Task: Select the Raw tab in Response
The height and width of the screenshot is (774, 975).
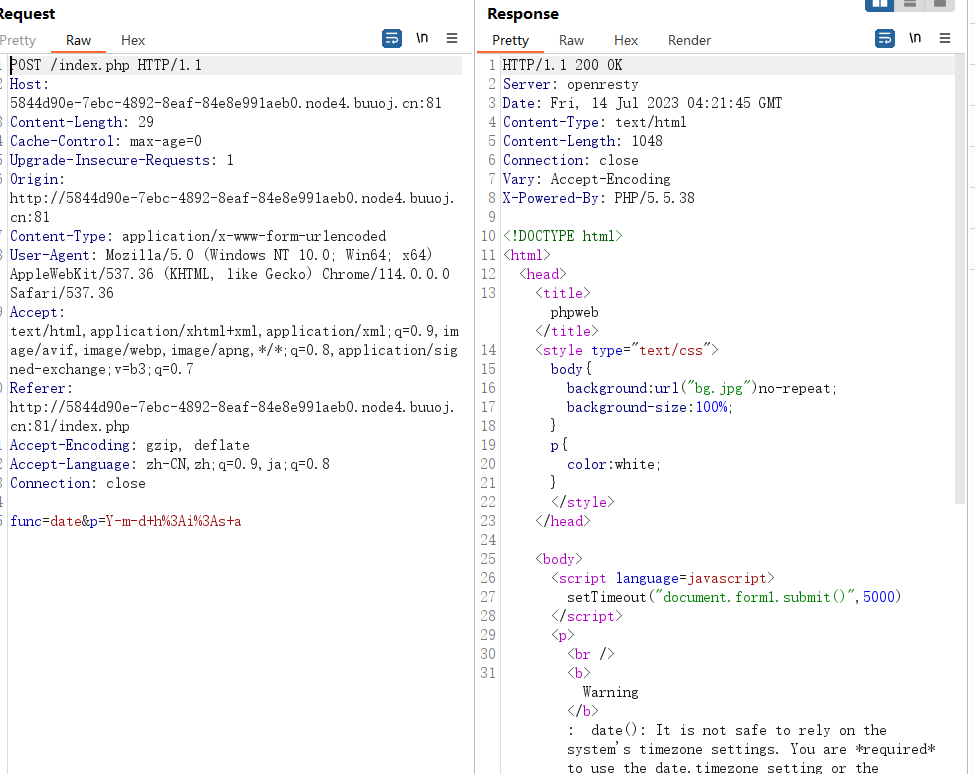Action: [571, 40]
